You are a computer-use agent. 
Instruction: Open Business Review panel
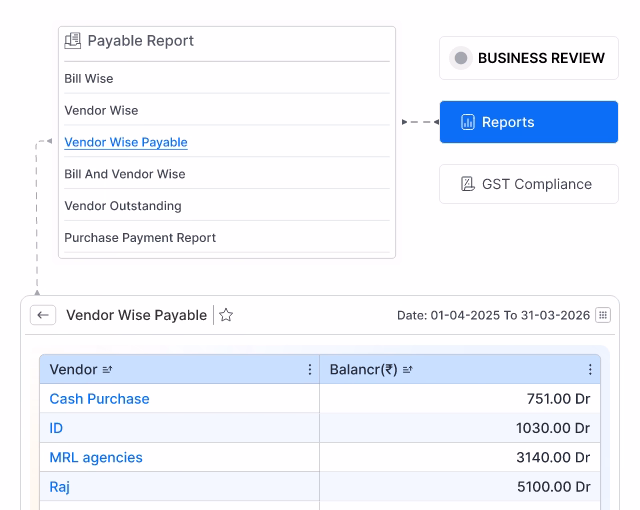[x=529, y=58]
